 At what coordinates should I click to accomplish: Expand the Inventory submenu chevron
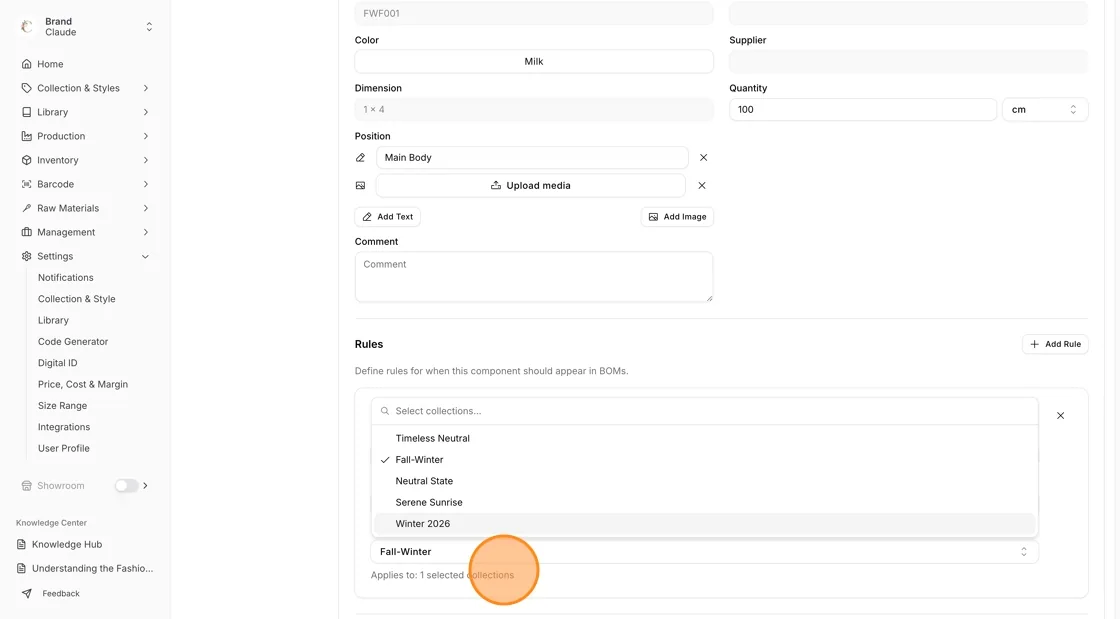(146, 160)
